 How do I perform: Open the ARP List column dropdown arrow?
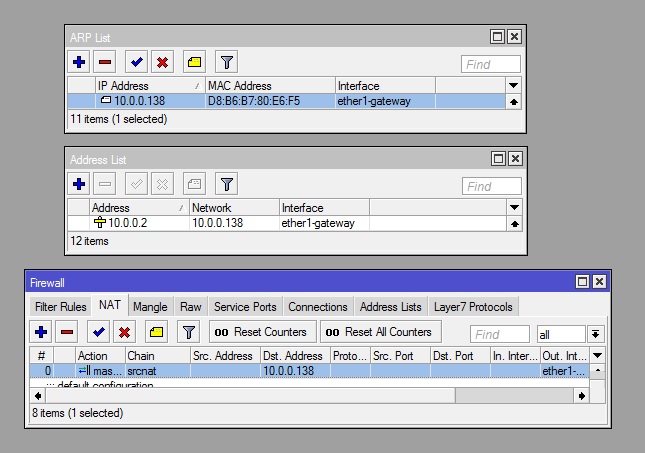pos(514,86)
